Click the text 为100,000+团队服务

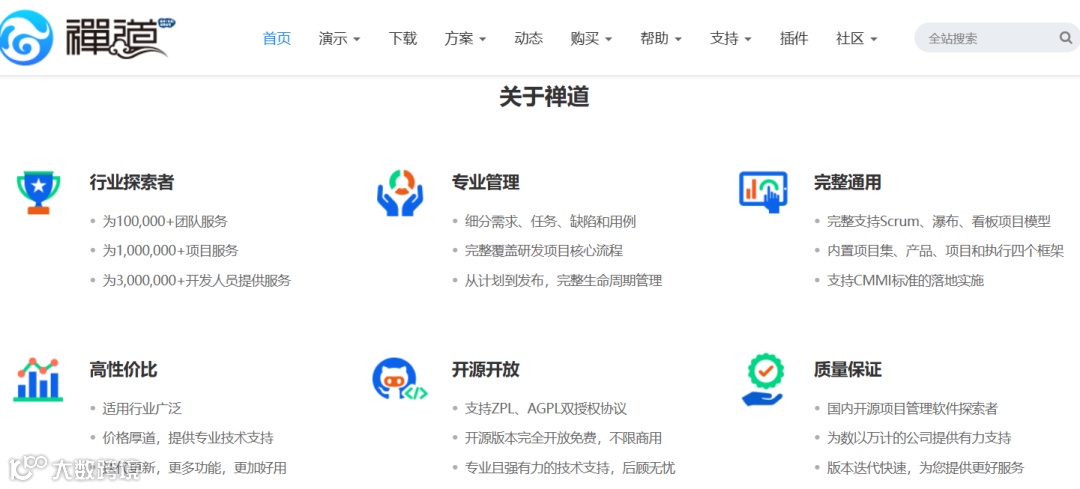(x=165, y=222)
